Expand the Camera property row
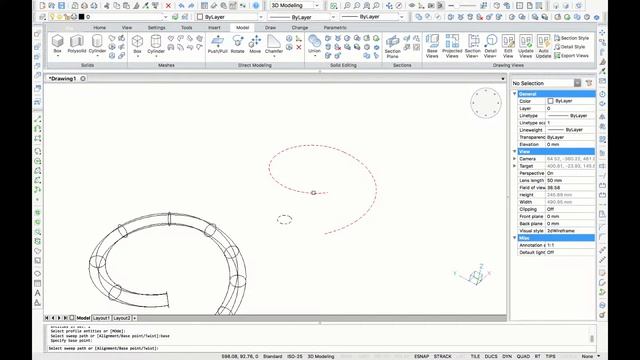The height and width of the screenshot is (360, 640). (515, 159)
